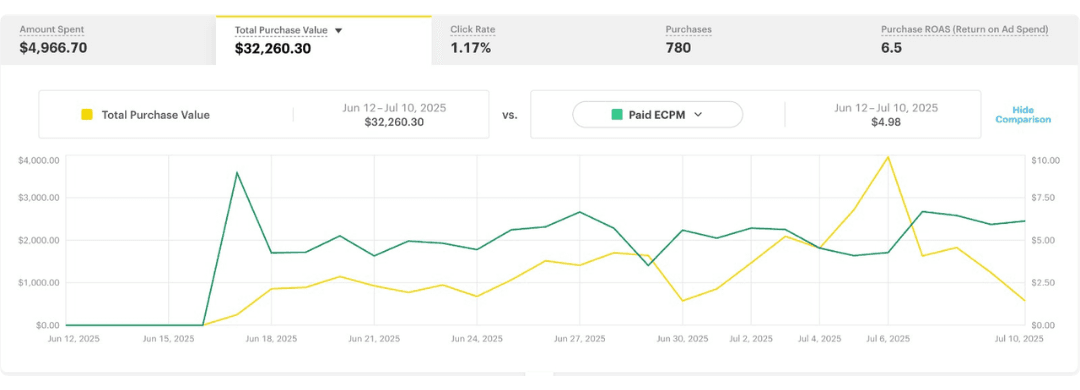Click the Jun 18, 2025 axis label

point(271,339)
